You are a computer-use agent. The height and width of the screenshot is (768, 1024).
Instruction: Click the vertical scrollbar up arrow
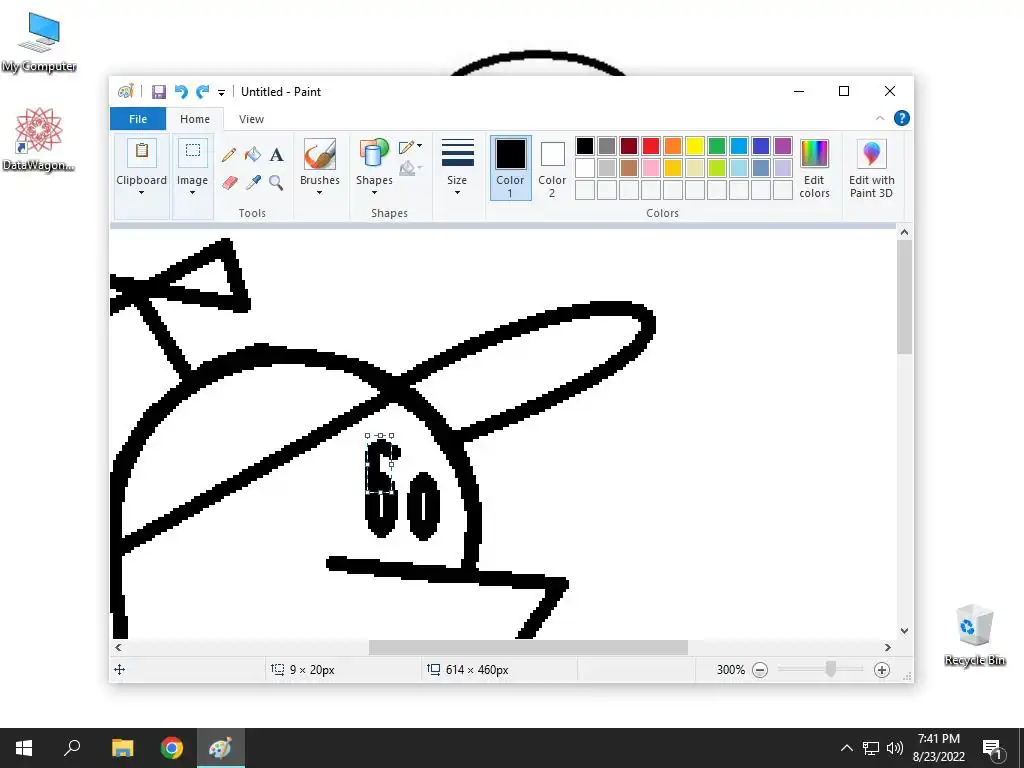904,232
